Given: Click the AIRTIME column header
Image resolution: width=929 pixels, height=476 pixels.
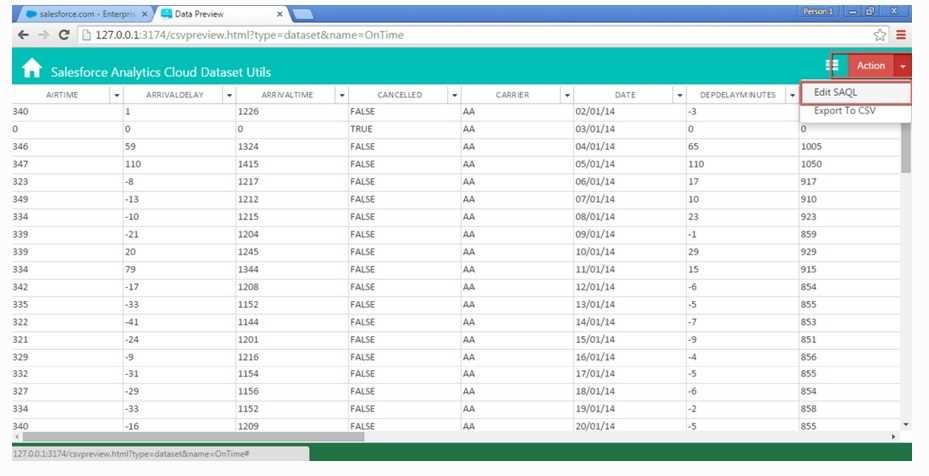Looking at the screenshot, I should tap(62, 95).
